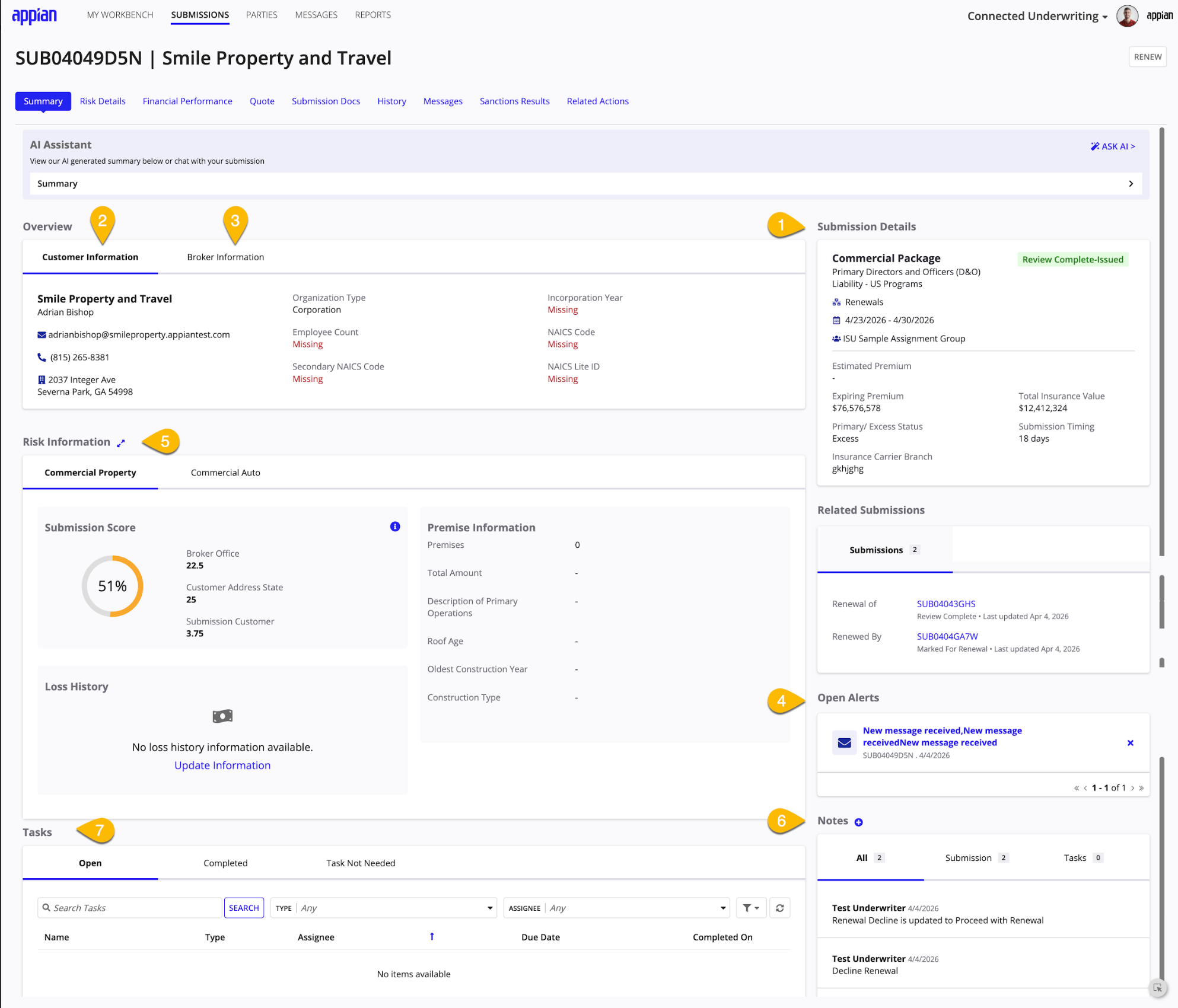The height and width of the screenshot is (1008, 1178).
Task: Click the Ask AI magic wand icon
Action: (x=1095, y=146)
